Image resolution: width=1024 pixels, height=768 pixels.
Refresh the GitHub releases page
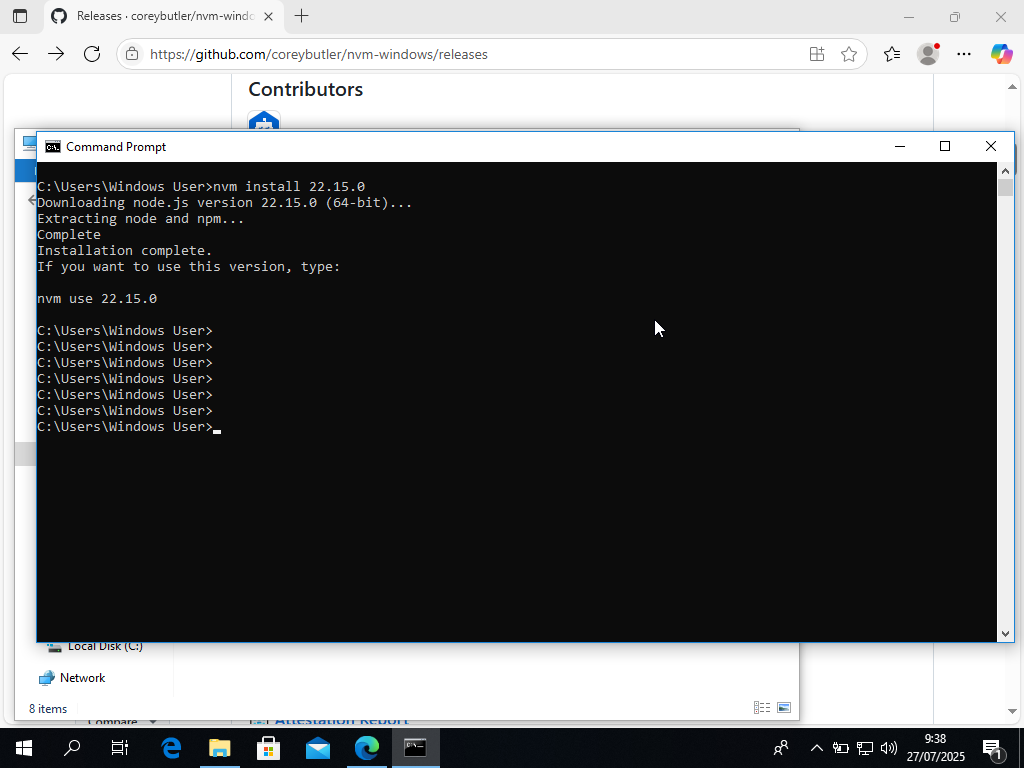point(92,54)
